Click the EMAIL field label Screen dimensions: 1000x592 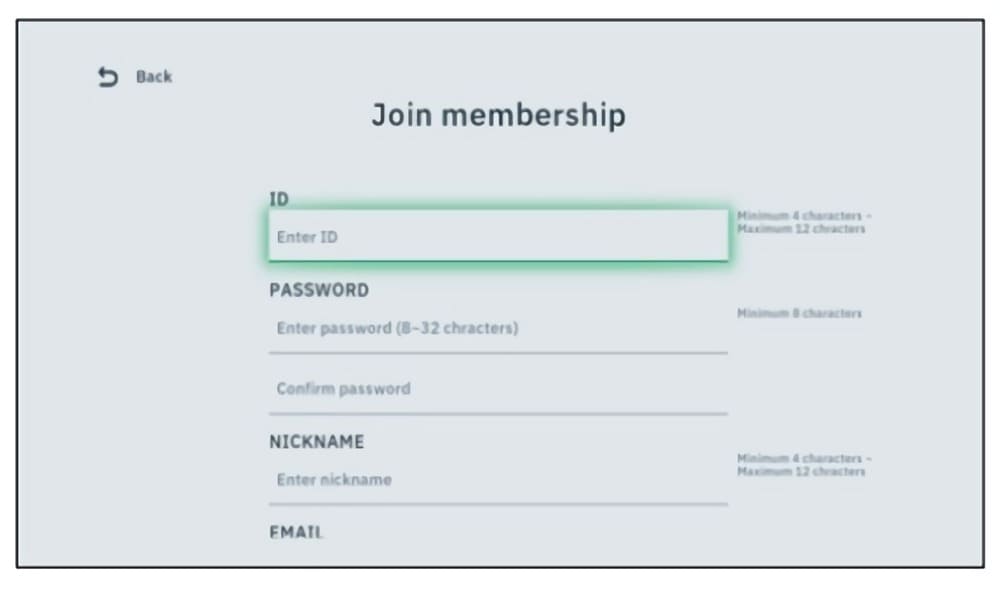tap(296, 533)
